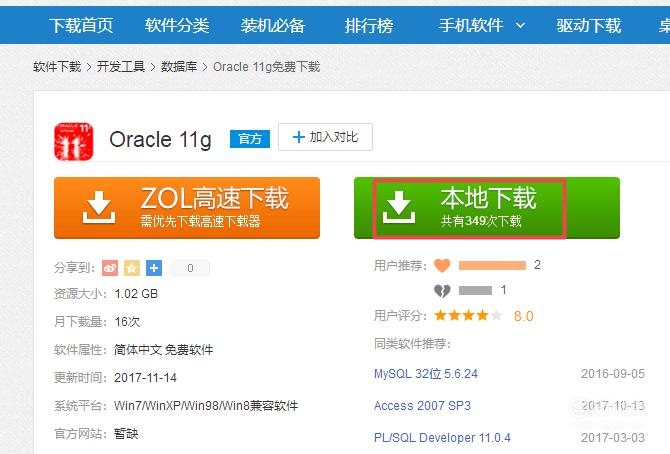Open the 下载首页 nav item
Image resolution: width=670 pixels, height=454 pixels.
(x=81, y=26)
